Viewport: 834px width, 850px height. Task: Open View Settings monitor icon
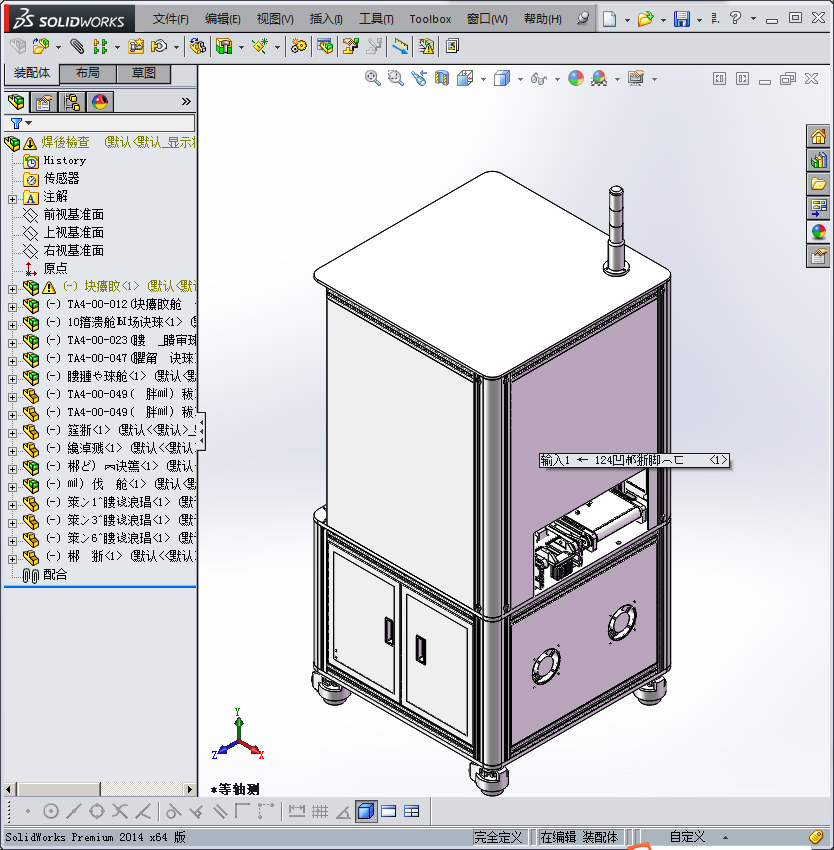[x=636, y=79]
